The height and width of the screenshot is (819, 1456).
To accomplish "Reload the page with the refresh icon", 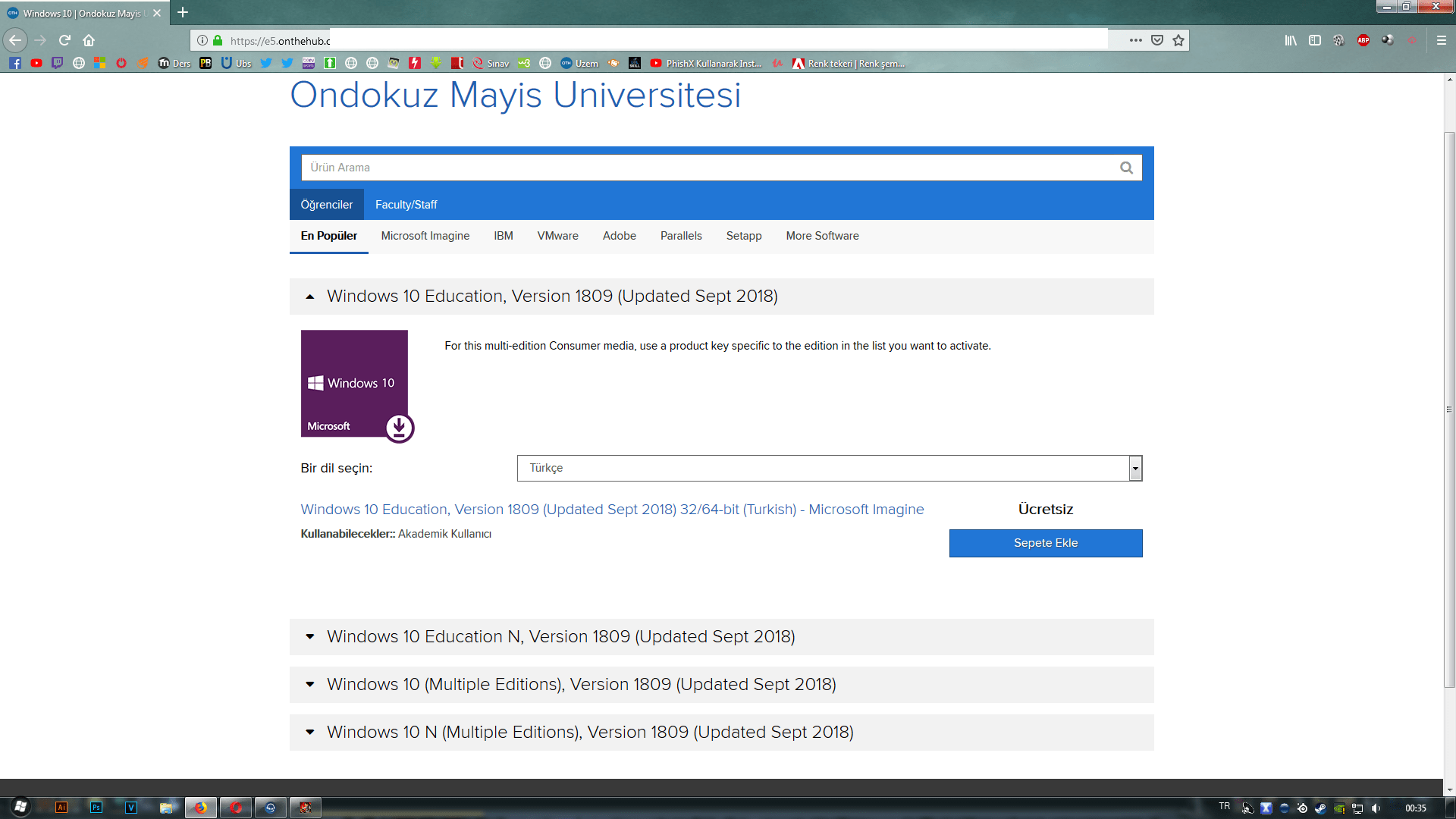I will coord(64,40).
